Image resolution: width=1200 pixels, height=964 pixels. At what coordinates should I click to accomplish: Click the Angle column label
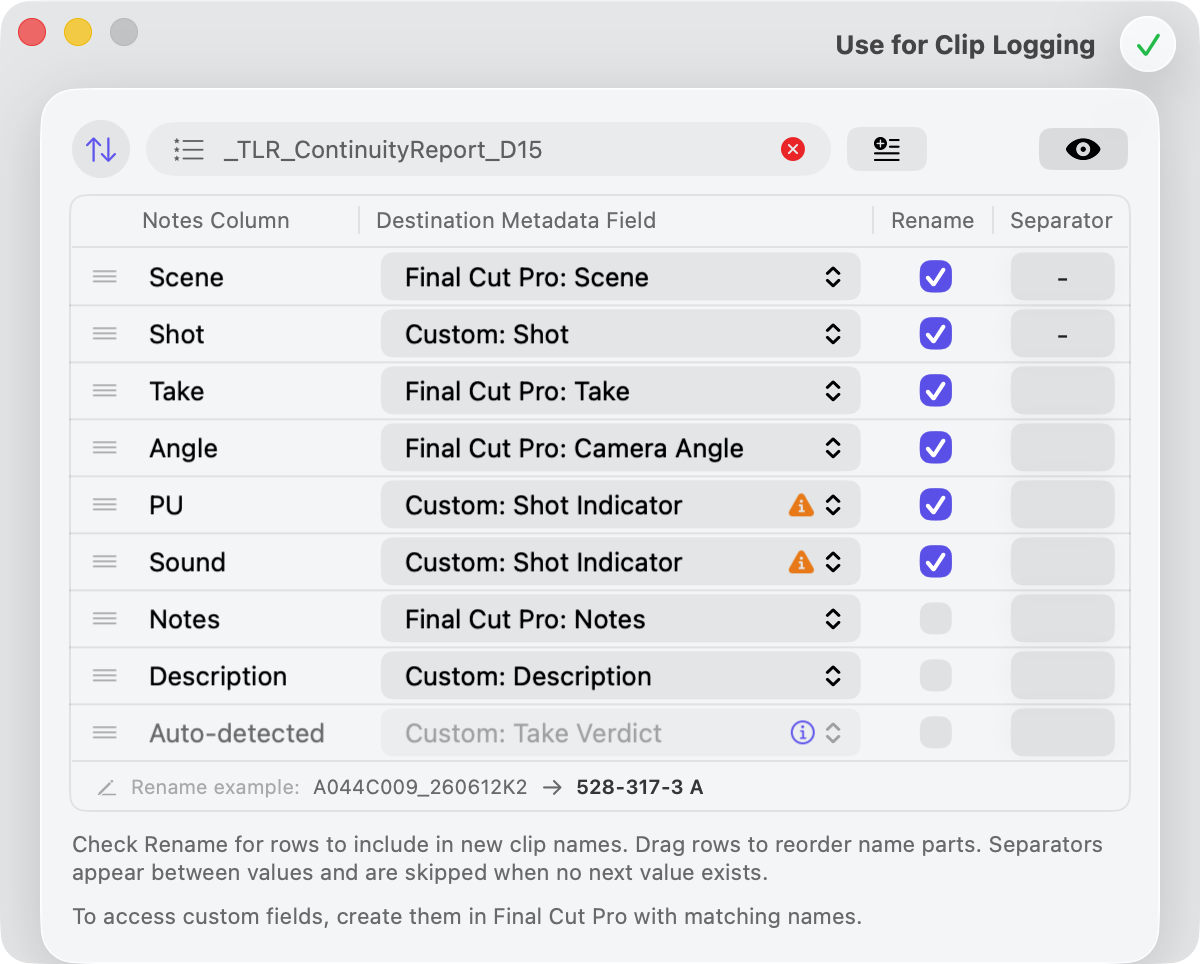point(183,449)
